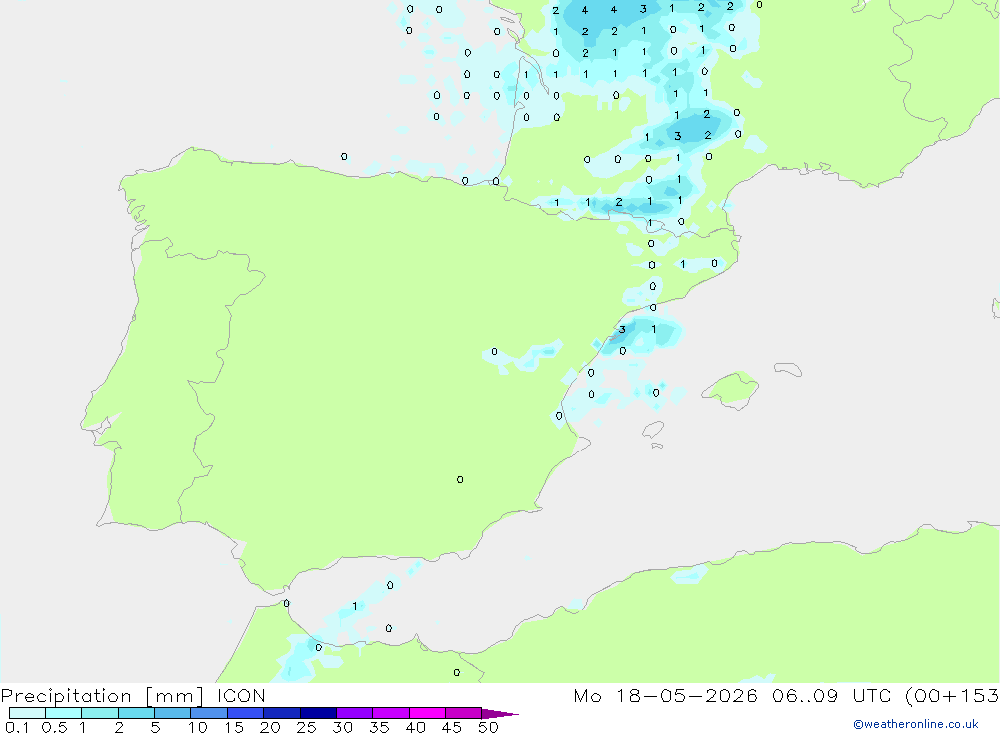1000x733 pixels.
Task: Click the '35' legend scale label
Action: pos(379,727)
